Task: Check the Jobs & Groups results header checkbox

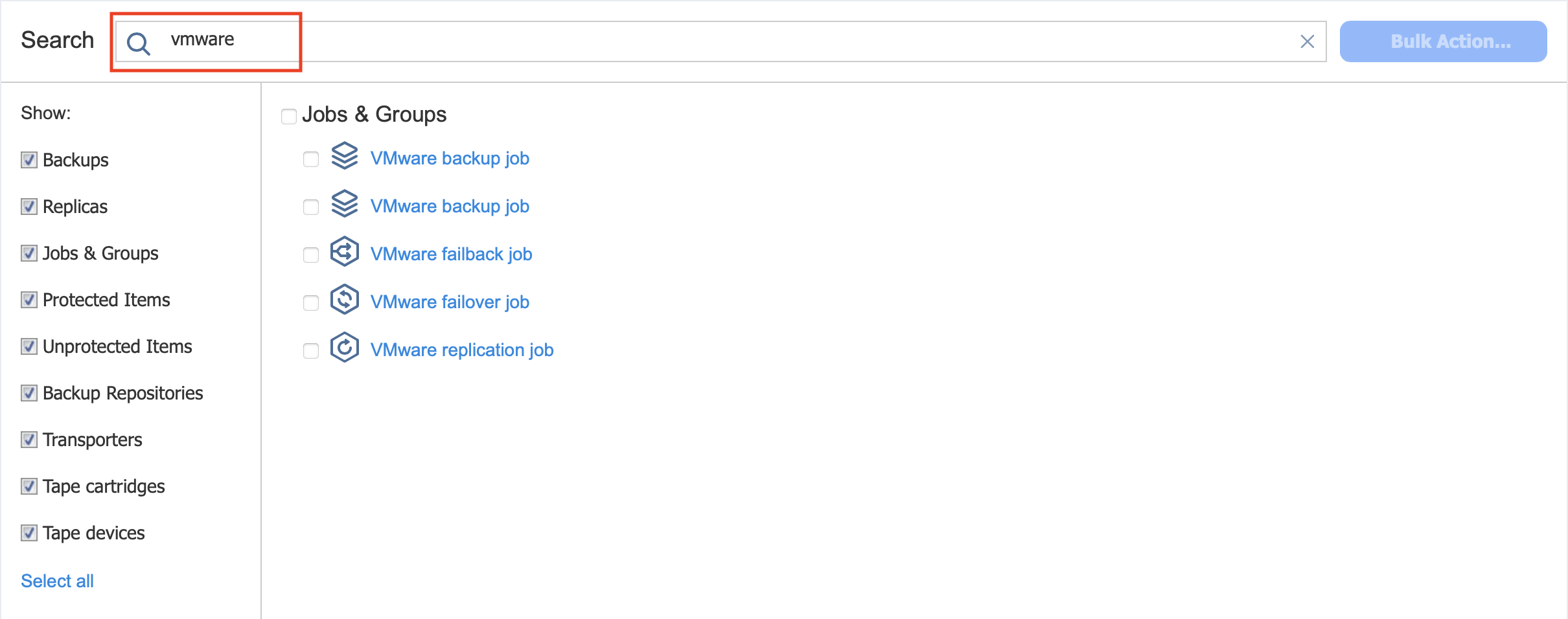Action: tap(289, 116)
